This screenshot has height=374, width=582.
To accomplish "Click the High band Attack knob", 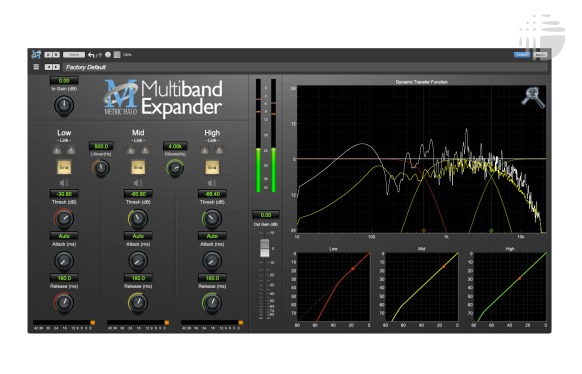I will pyautogui.click(x=212, y=260).
